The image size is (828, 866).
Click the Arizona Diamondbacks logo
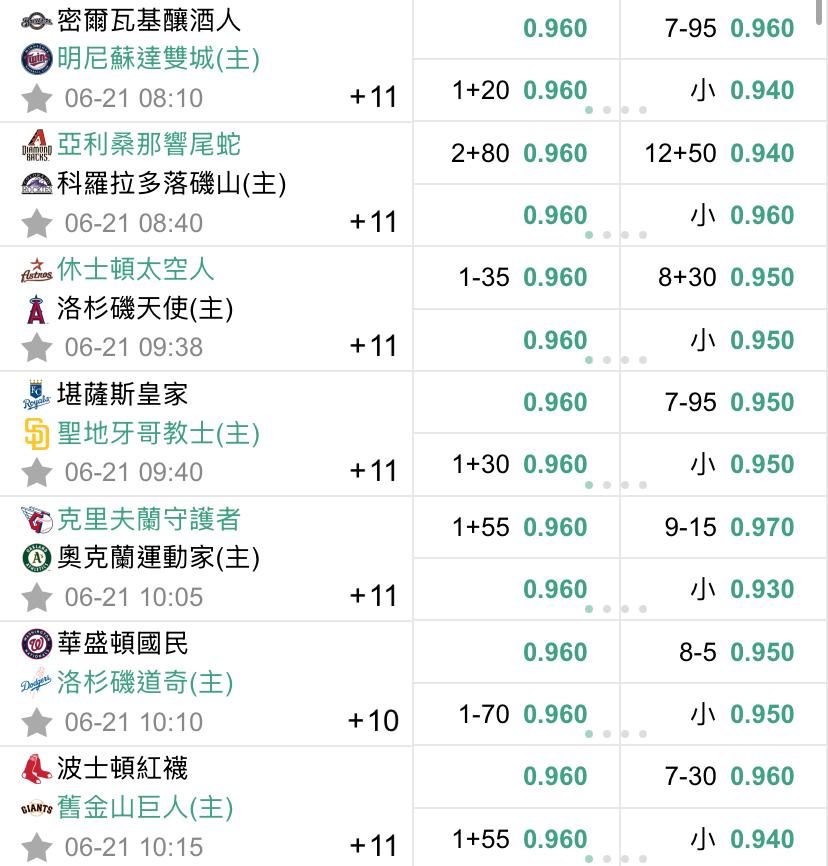[x=36, y=145]
